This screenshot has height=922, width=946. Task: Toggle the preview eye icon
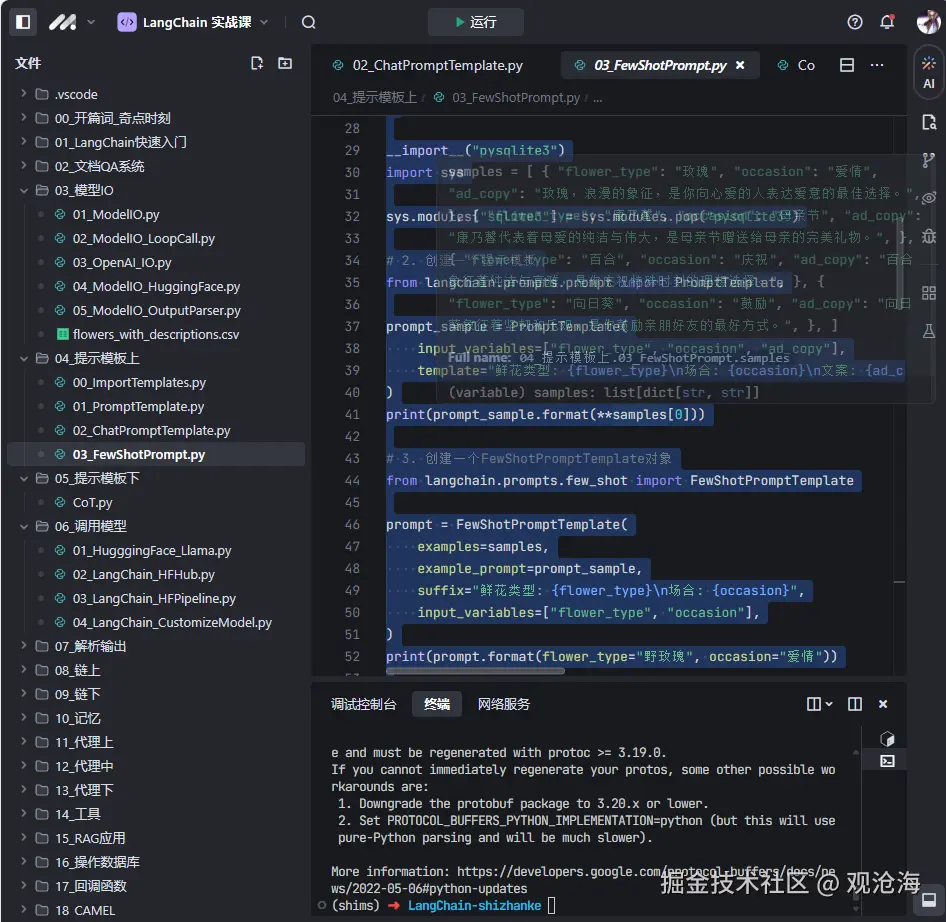(x=929, y=198)
